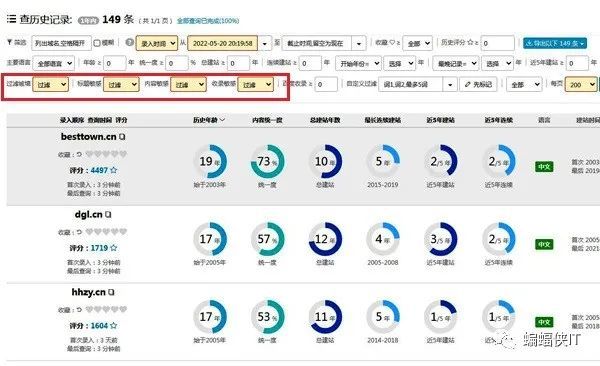This screenshot has height=366, width=600.
Task: Open the end time picker arrow
Action: 359,44
